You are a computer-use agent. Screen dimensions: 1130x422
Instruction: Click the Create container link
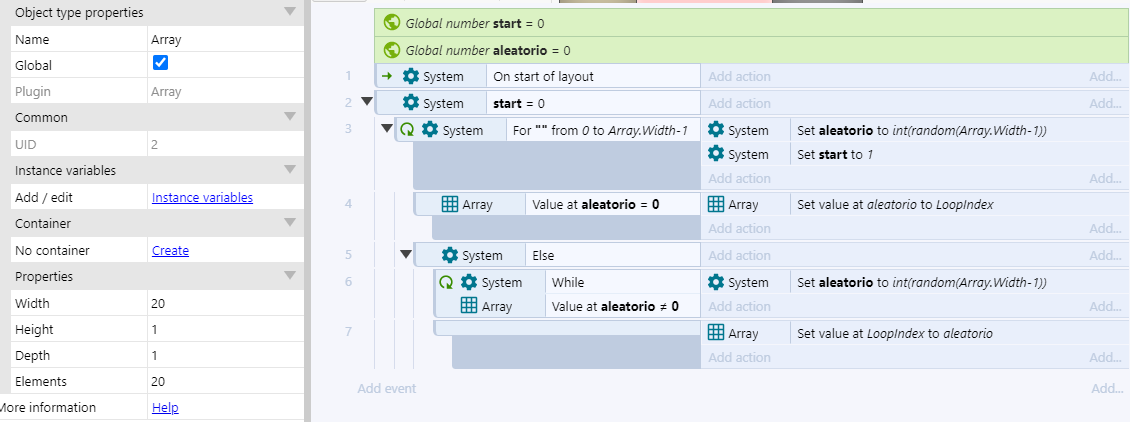[170, 251]
